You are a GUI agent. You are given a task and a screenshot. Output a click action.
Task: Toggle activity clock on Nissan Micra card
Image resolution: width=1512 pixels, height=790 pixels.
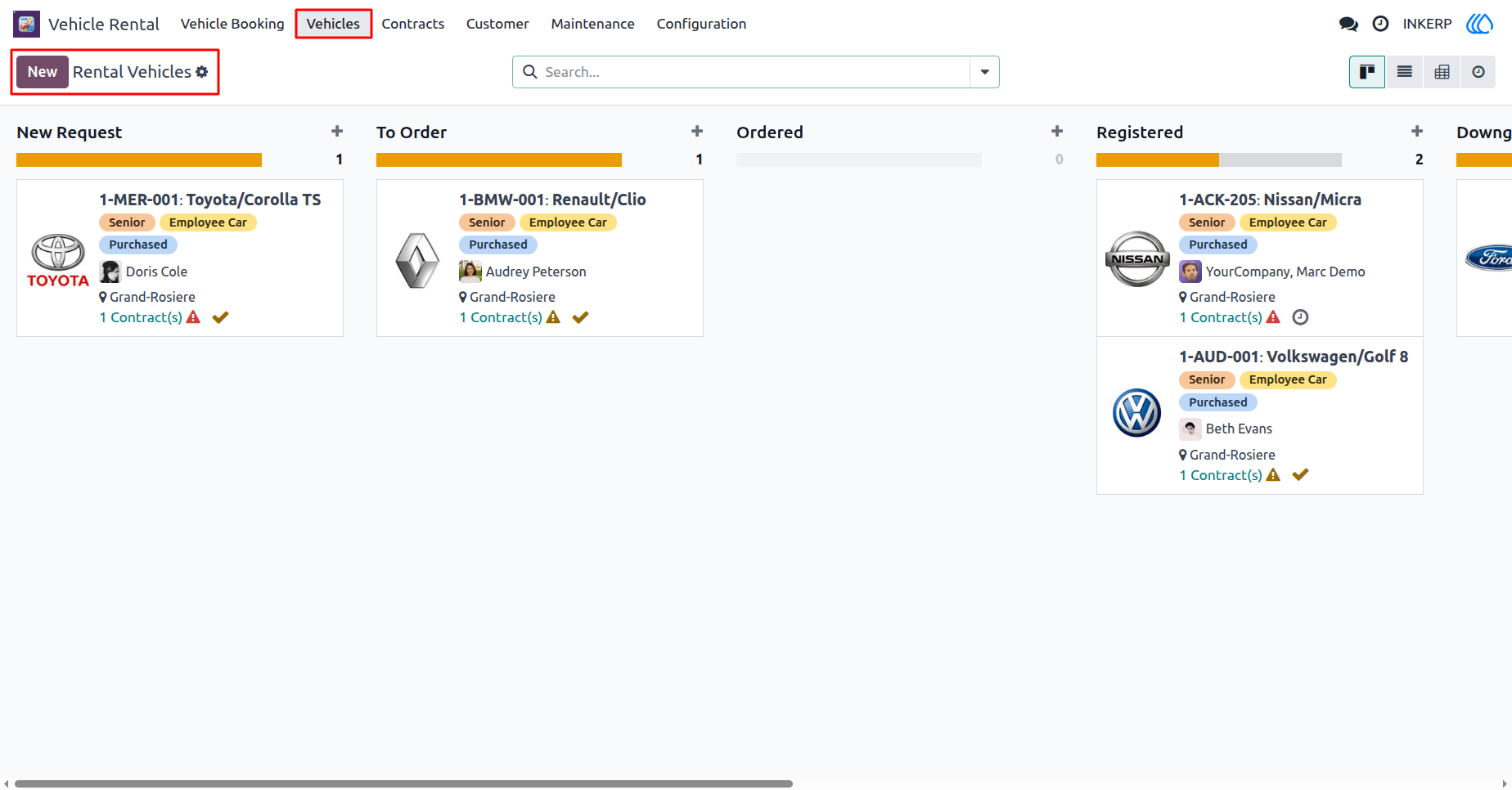(1300, 317)
